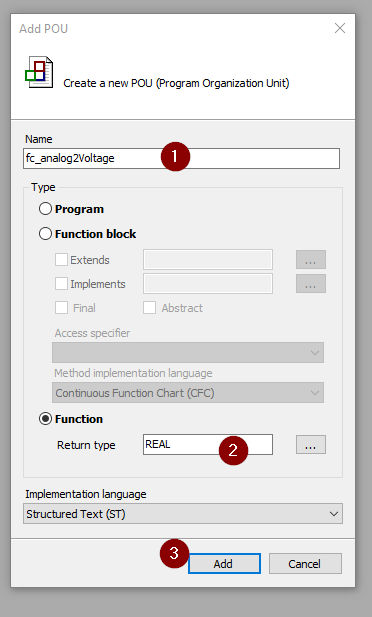The image size is (372, 617).
Task: Select the Function radio button
Action: (x=45, y=419)
